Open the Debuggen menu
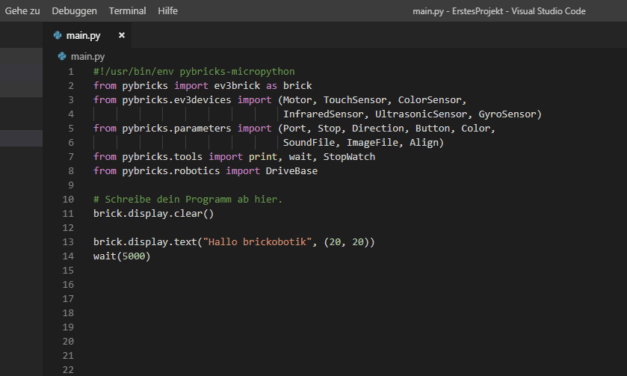The height and width of the screenshot is (376, 627). point(74,11)
